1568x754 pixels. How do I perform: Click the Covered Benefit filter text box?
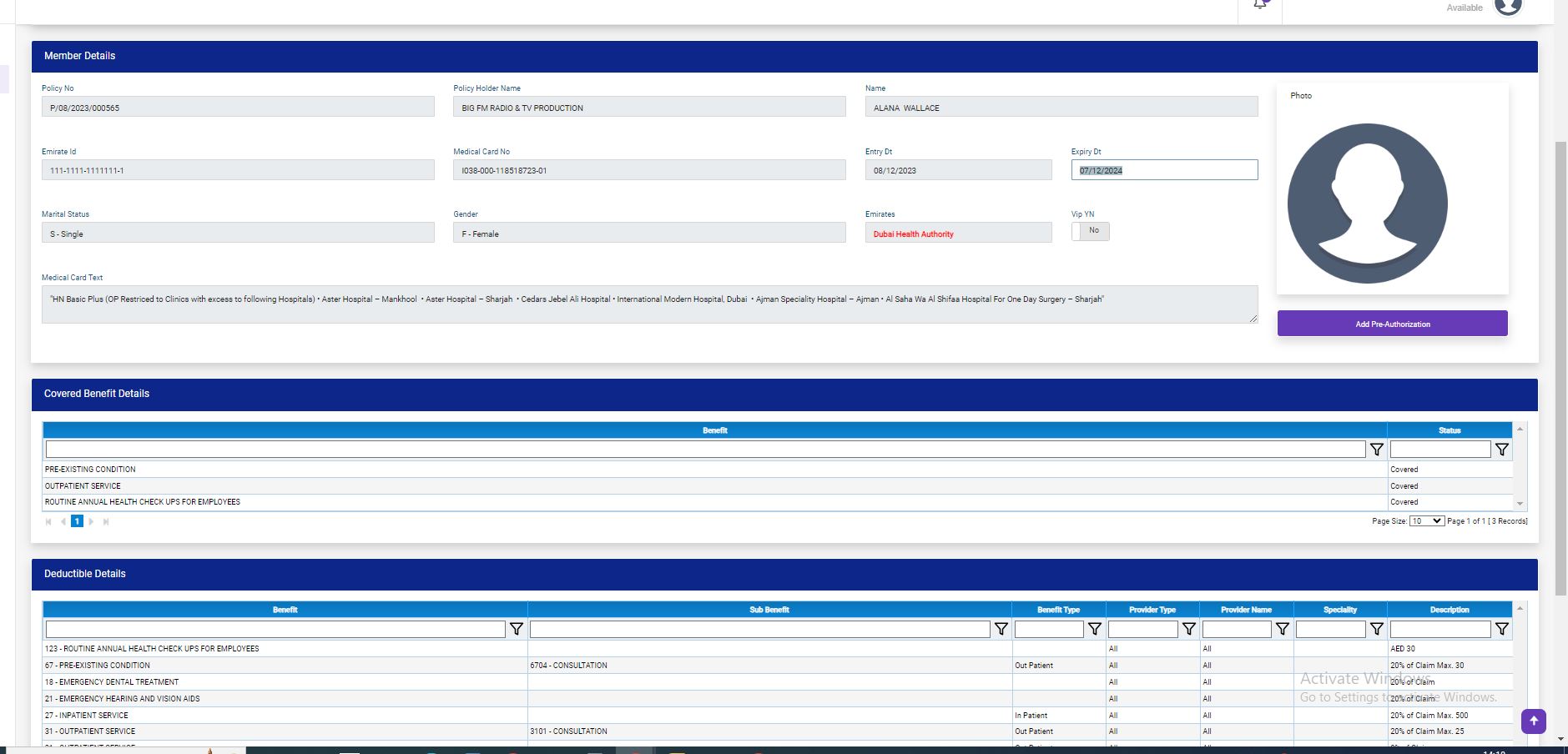point(705,450)
